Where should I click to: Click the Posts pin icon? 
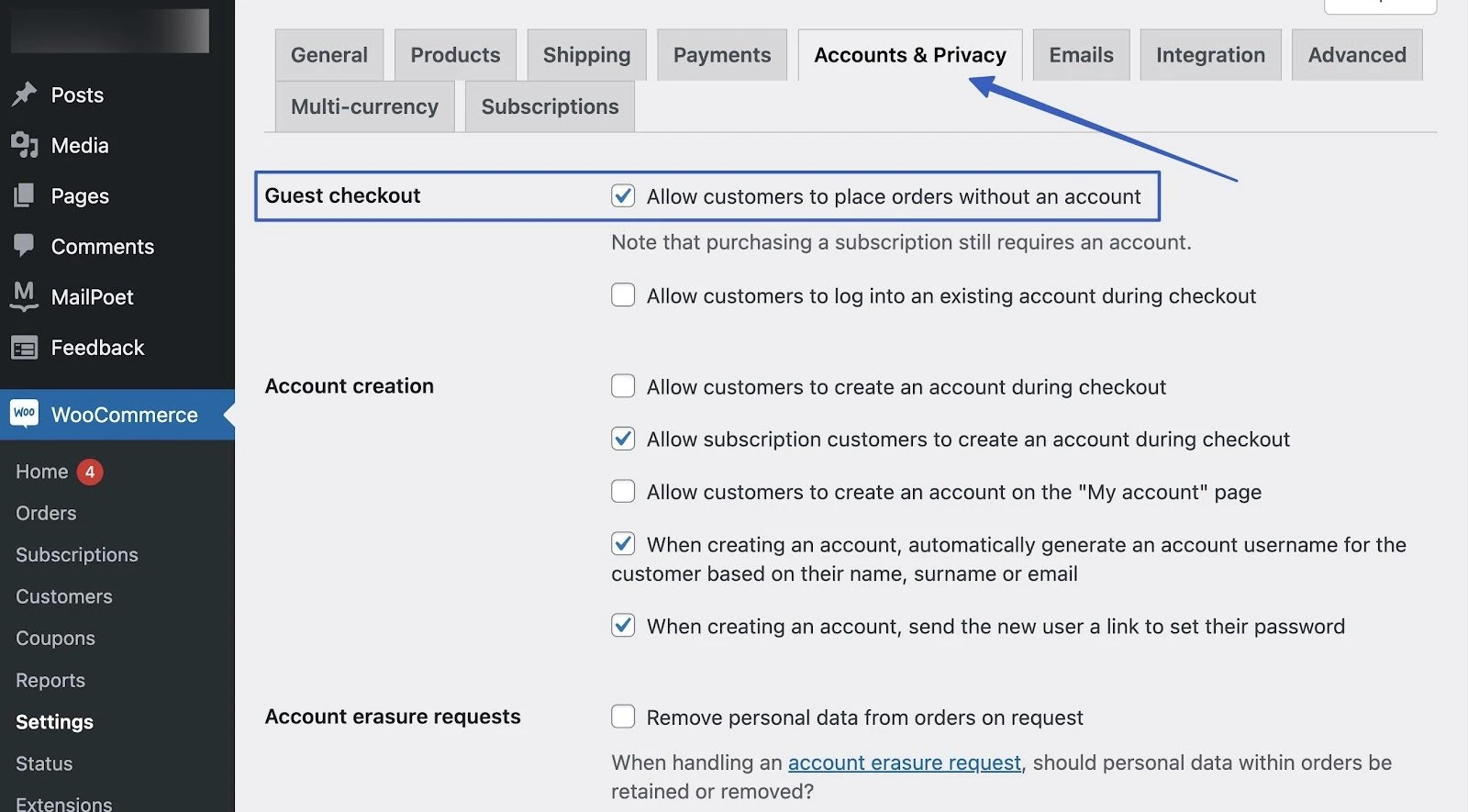coord(25,95)
